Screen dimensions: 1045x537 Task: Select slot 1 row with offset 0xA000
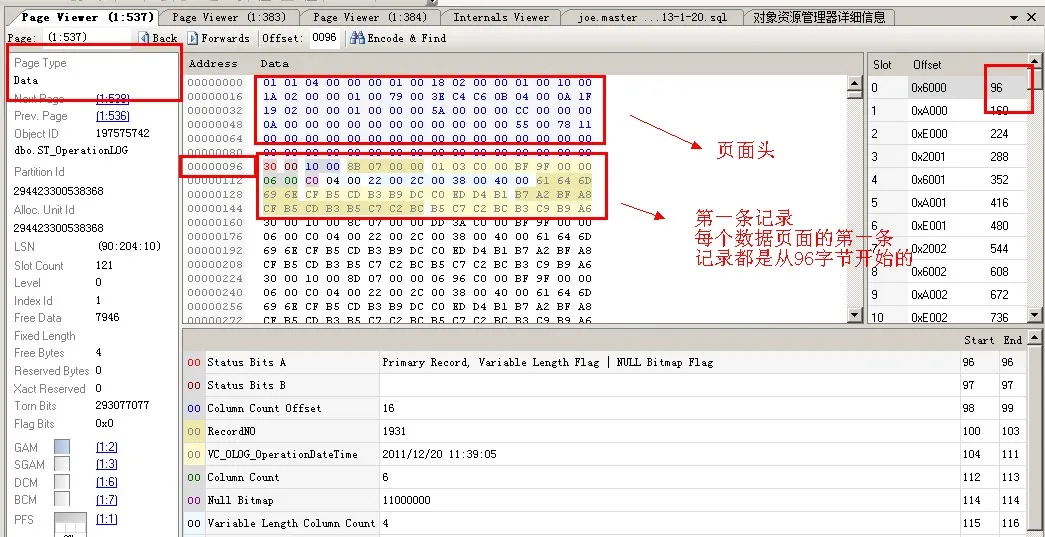point(947,111)
